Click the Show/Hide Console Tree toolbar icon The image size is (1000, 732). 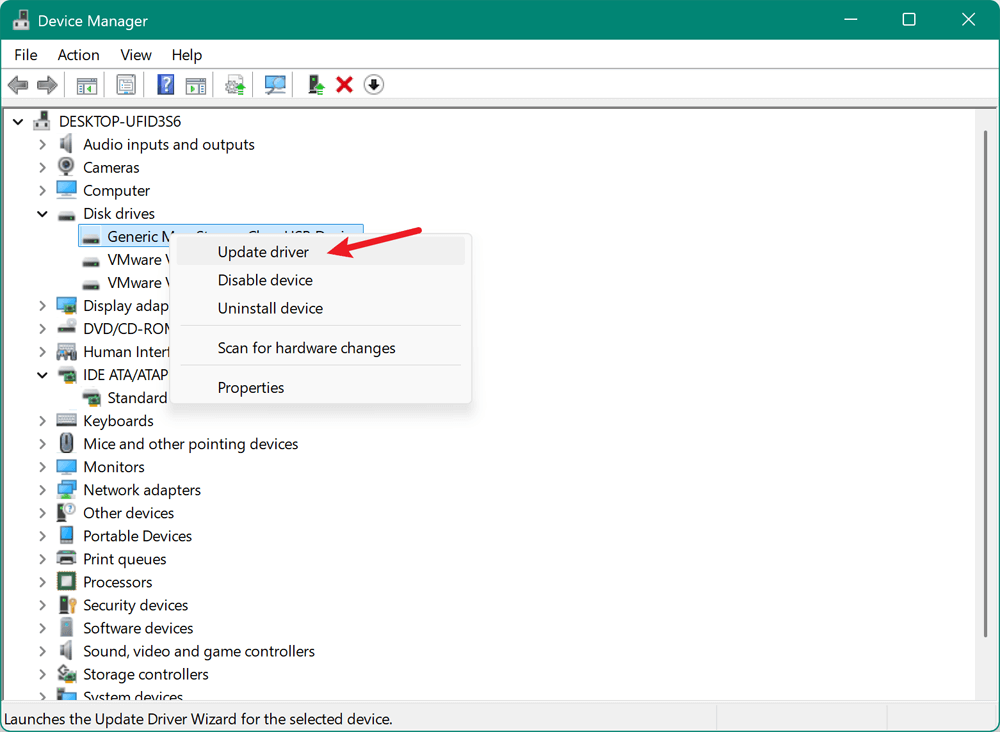coord(86,84)
